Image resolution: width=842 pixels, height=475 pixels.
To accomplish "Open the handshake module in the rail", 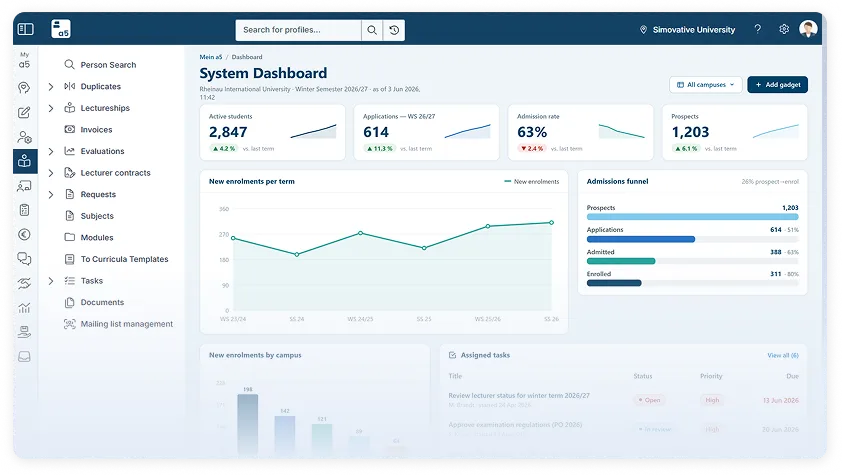I will pos(24,283).
